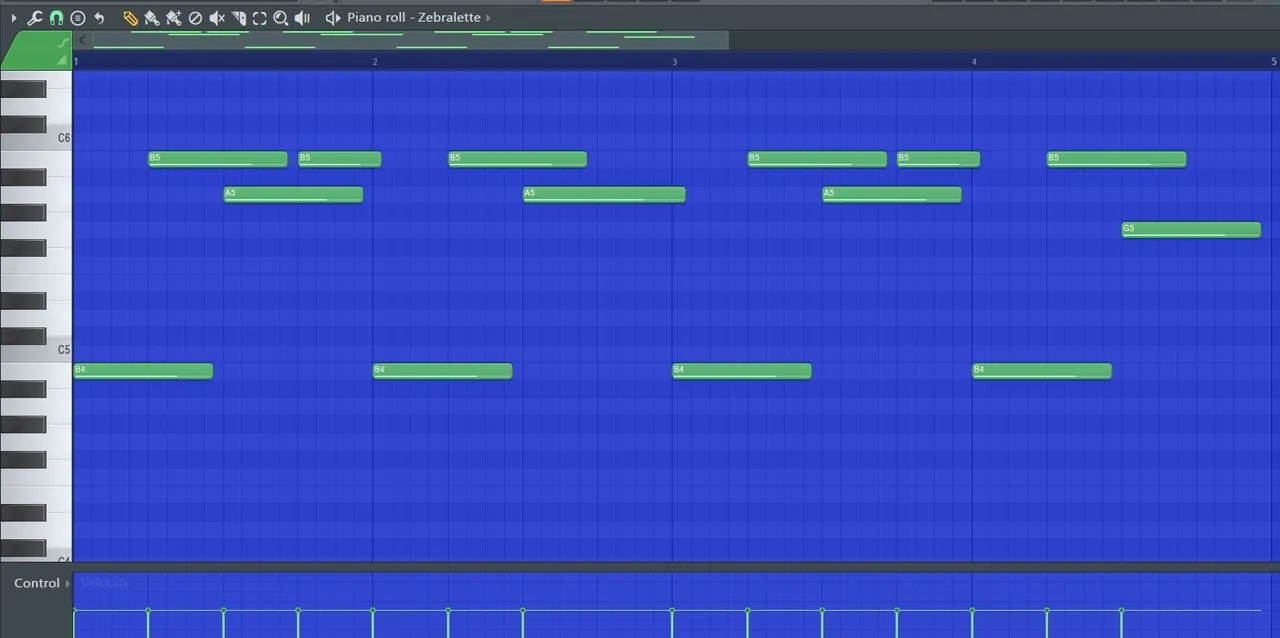1280x638 pixels.
Task: Click the curved undo arrow icon
Action: point(99,18)
